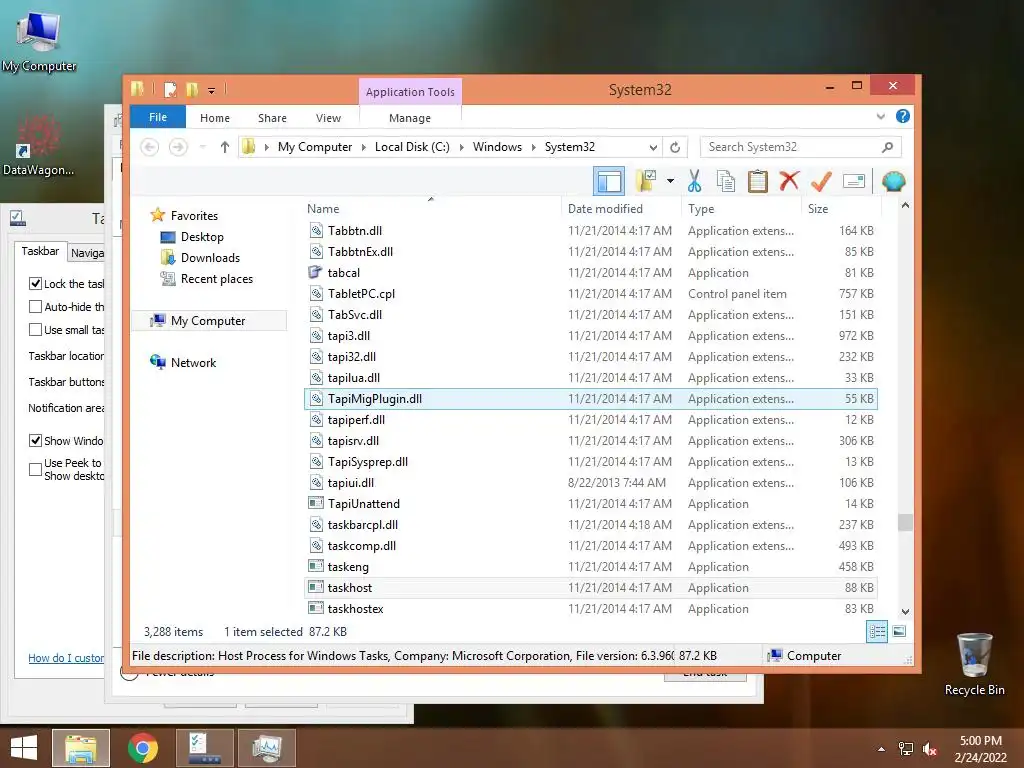This screenshot has height=768, width=1024.
Task: Open Classic Shell settings shell icon
Action: (893, 181)
